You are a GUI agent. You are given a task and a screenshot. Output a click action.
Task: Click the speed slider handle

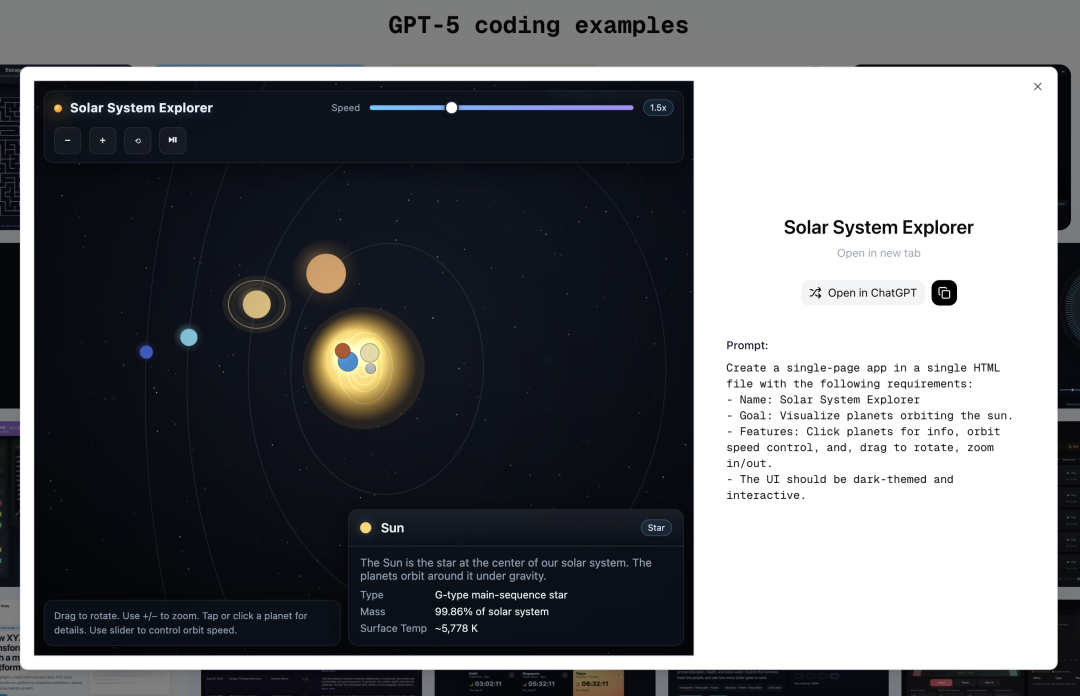(x=451, y=108)
